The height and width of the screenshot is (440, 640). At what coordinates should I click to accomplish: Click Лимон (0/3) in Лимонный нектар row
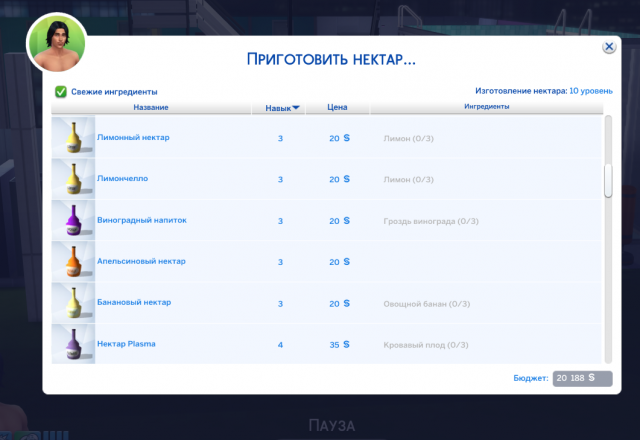(x=408, y=138)
